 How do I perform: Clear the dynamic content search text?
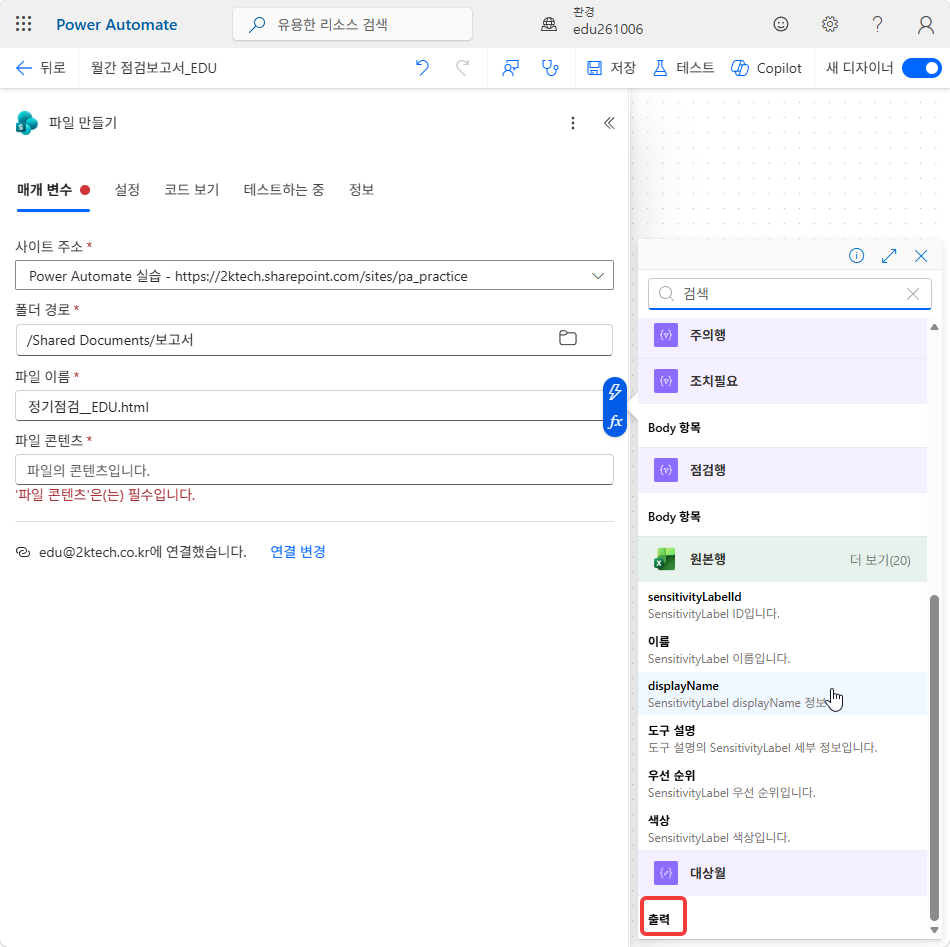point(912,294)
